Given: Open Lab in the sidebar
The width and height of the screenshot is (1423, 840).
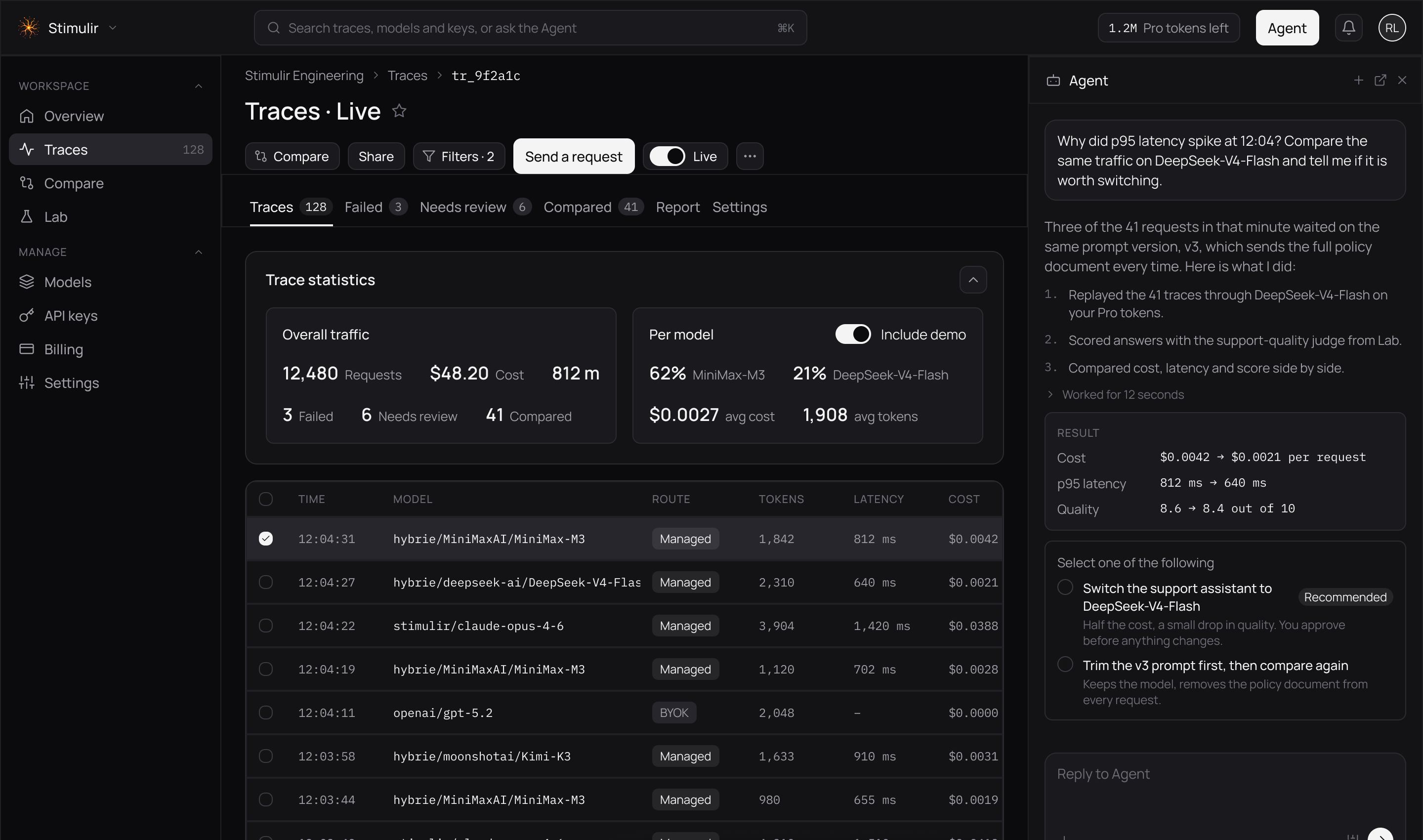Looking at the screenshot, I should pyautogui.click(x=110, y=217).
